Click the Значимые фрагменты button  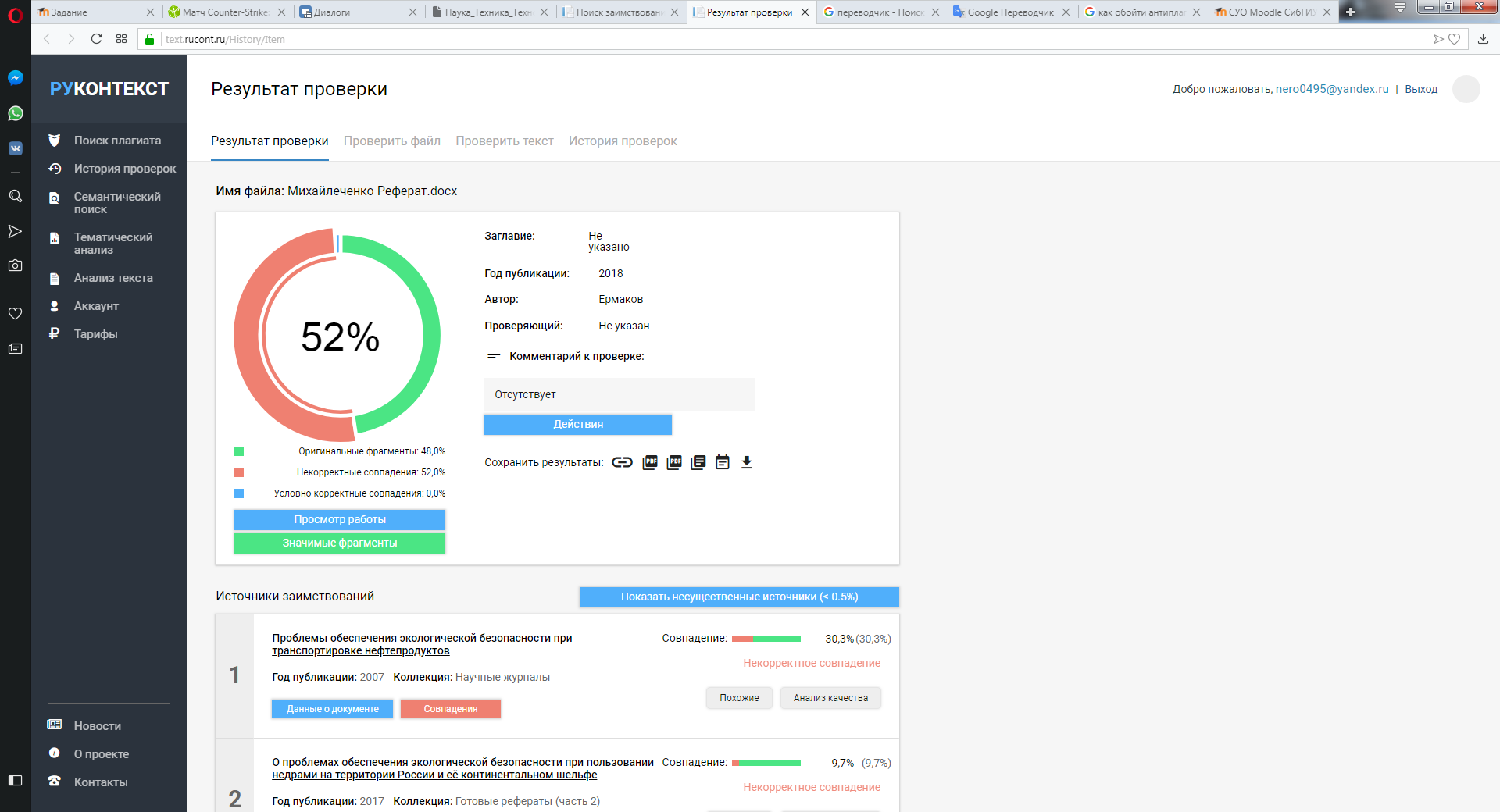coord(340,543)
